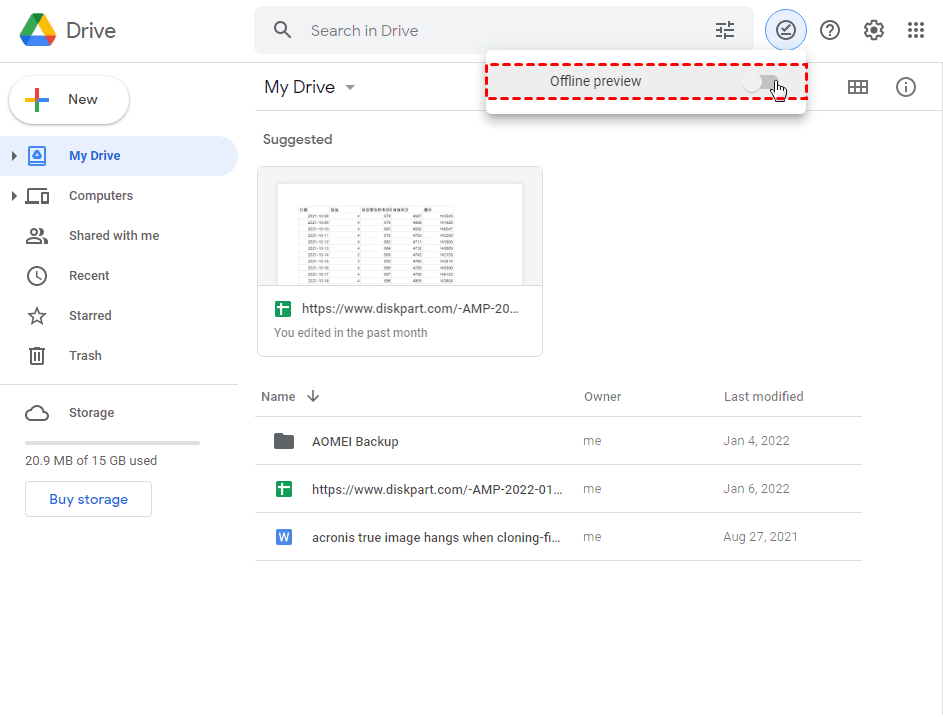
Task: Click the New button
Action: pos(69,100)
